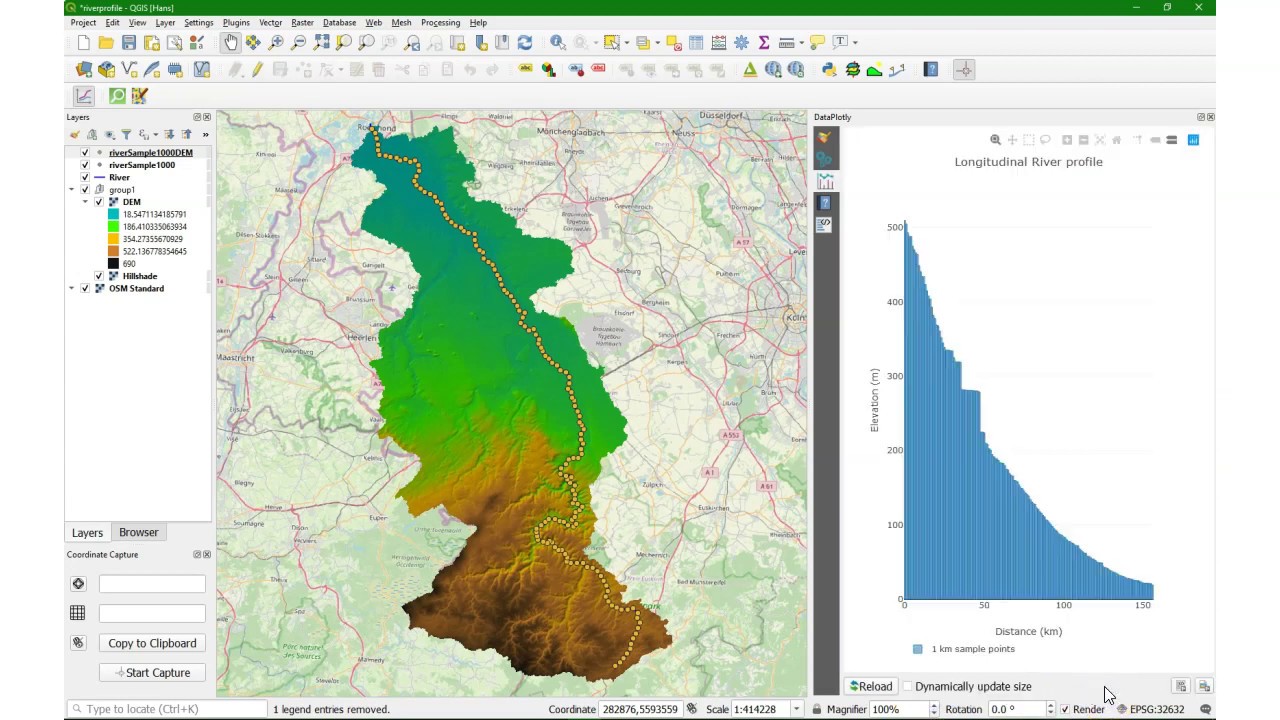The height and width of the screenshot is (720, 1280).
Task: Toggle visibility of riverSample1000 layer
Action: [x=85, y=165]
